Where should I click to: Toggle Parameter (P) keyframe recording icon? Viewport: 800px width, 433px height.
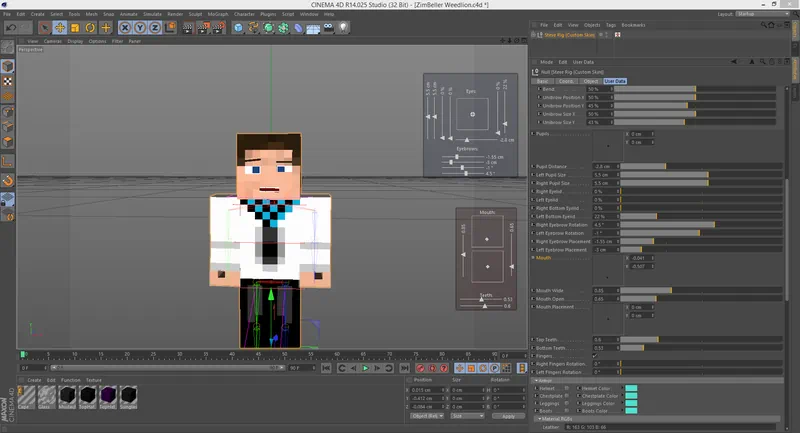tap(494, 368)
